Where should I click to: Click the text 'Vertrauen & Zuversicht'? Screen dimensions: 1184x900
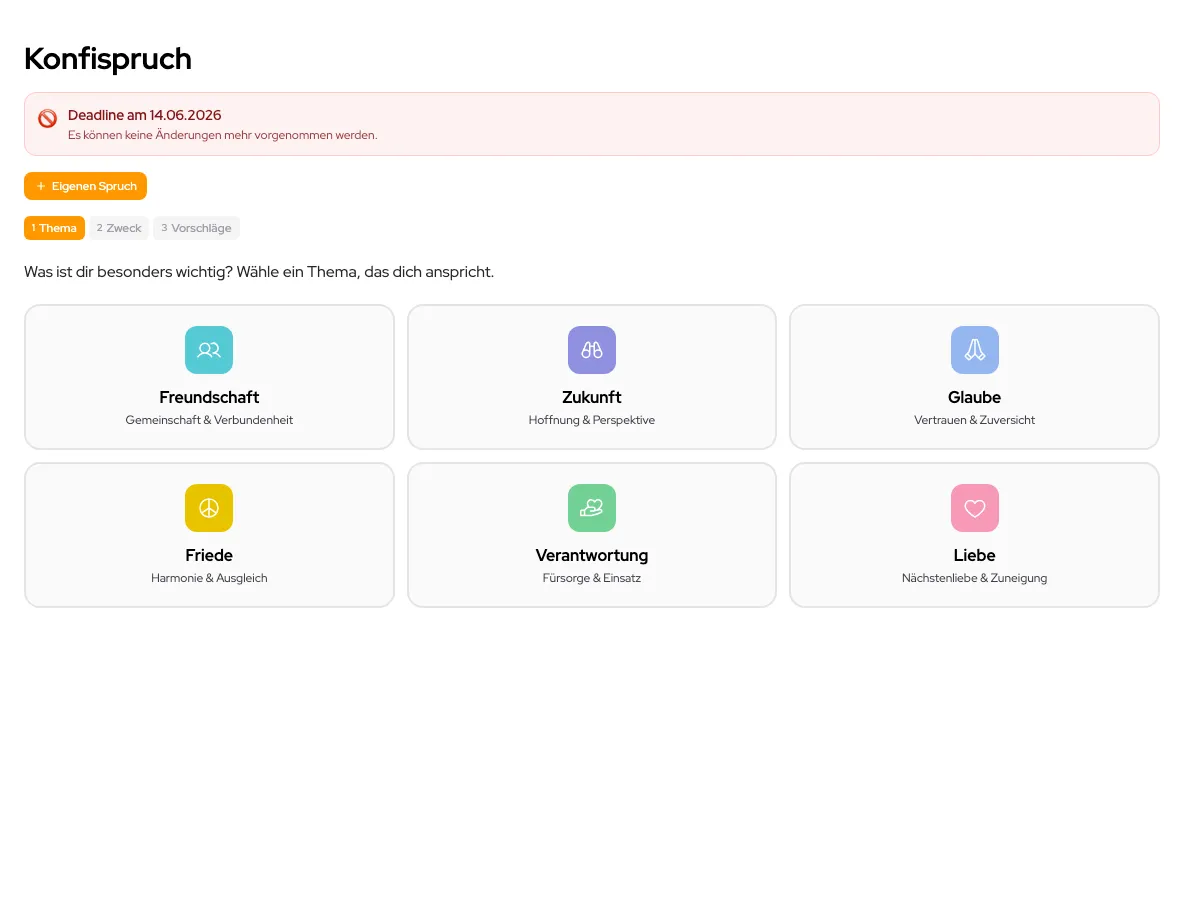coord(975,420)
